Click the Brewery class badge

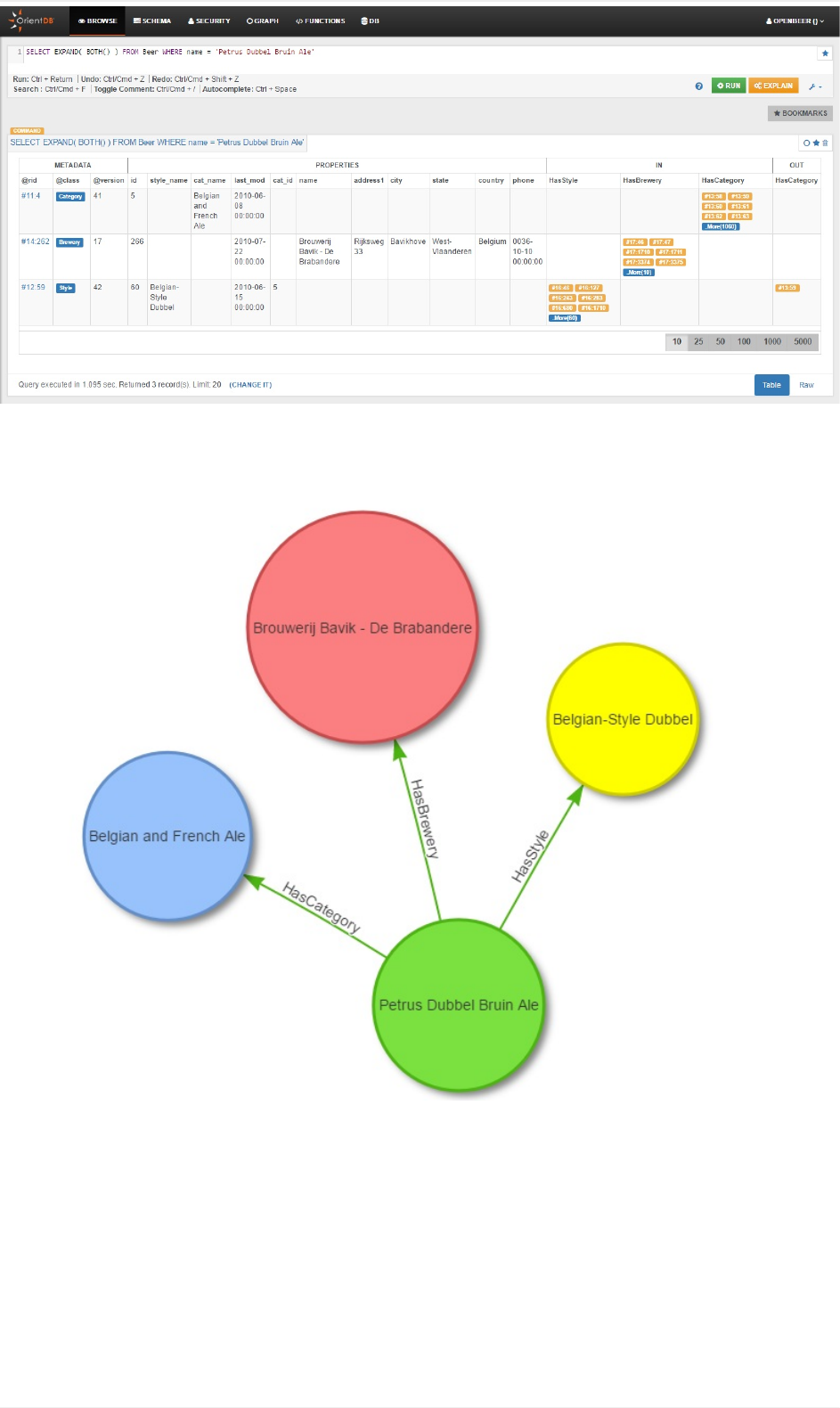[69, 242]
